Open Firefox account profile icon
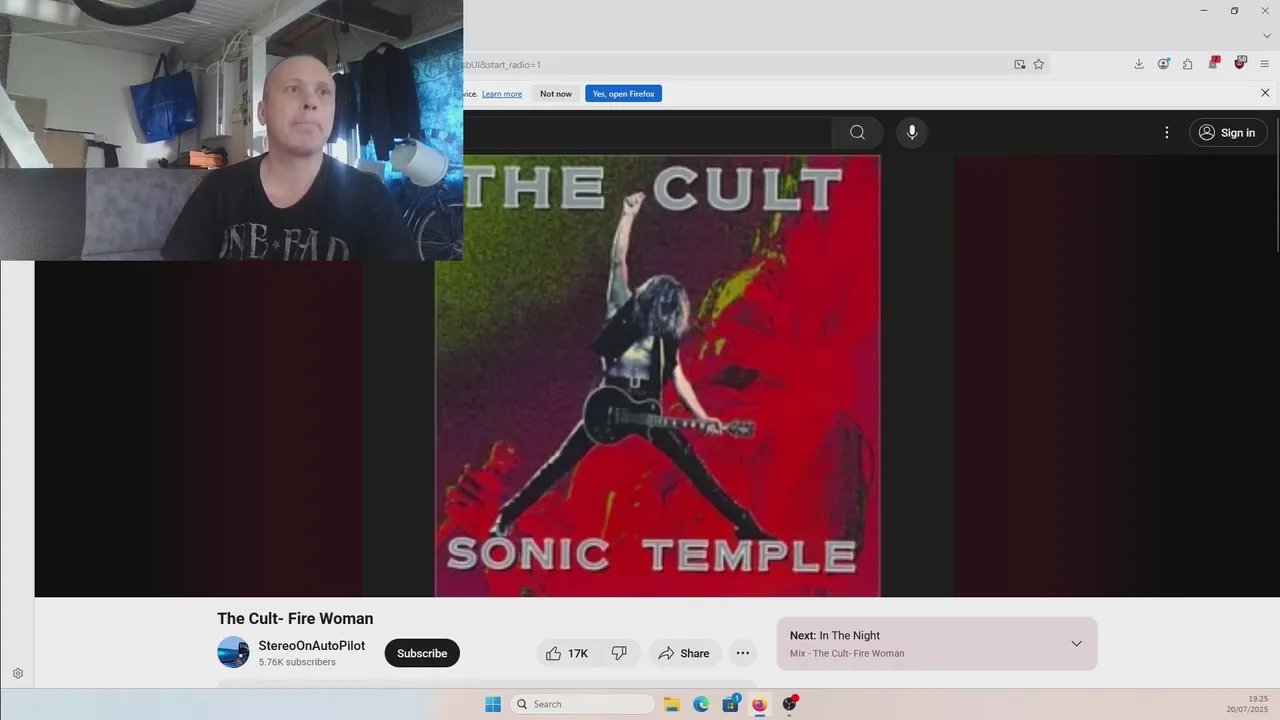 pos(1163,64)
